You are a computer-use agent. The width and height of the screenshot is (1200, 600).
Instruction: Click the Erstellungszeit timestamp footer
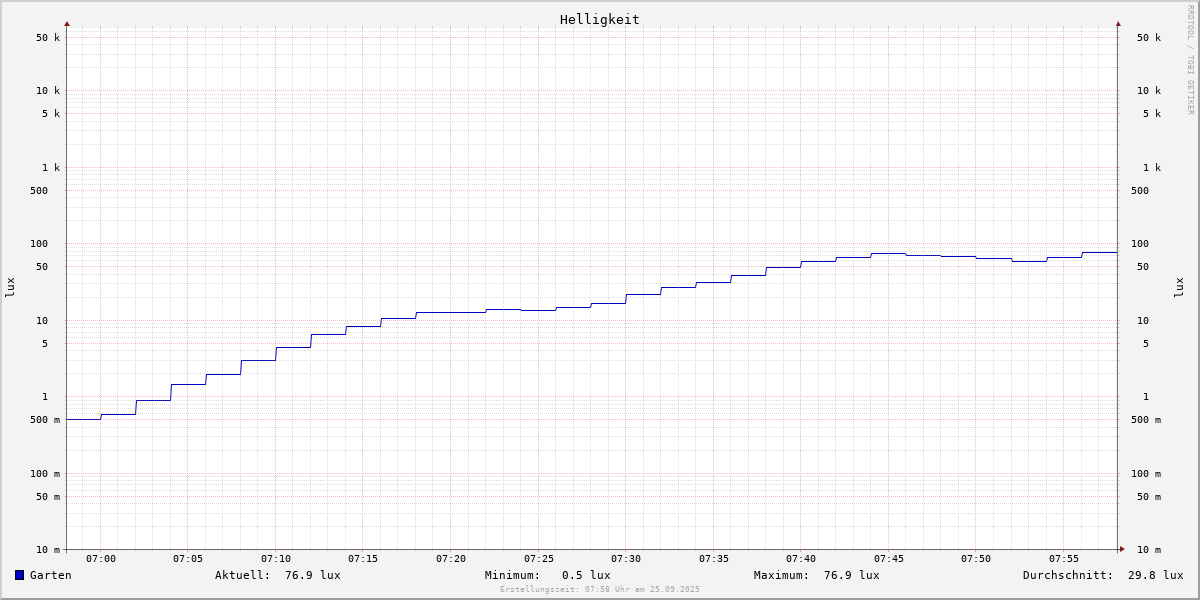[x=600, y=590]
